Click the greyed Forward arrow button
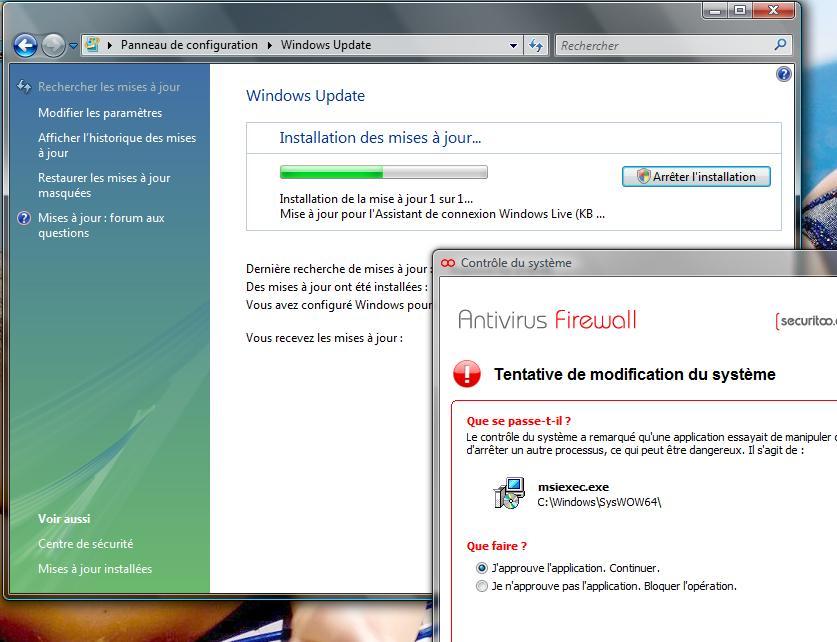Image resolution: width=837 pixels, height=642 pixels. (x=53, y=45)
